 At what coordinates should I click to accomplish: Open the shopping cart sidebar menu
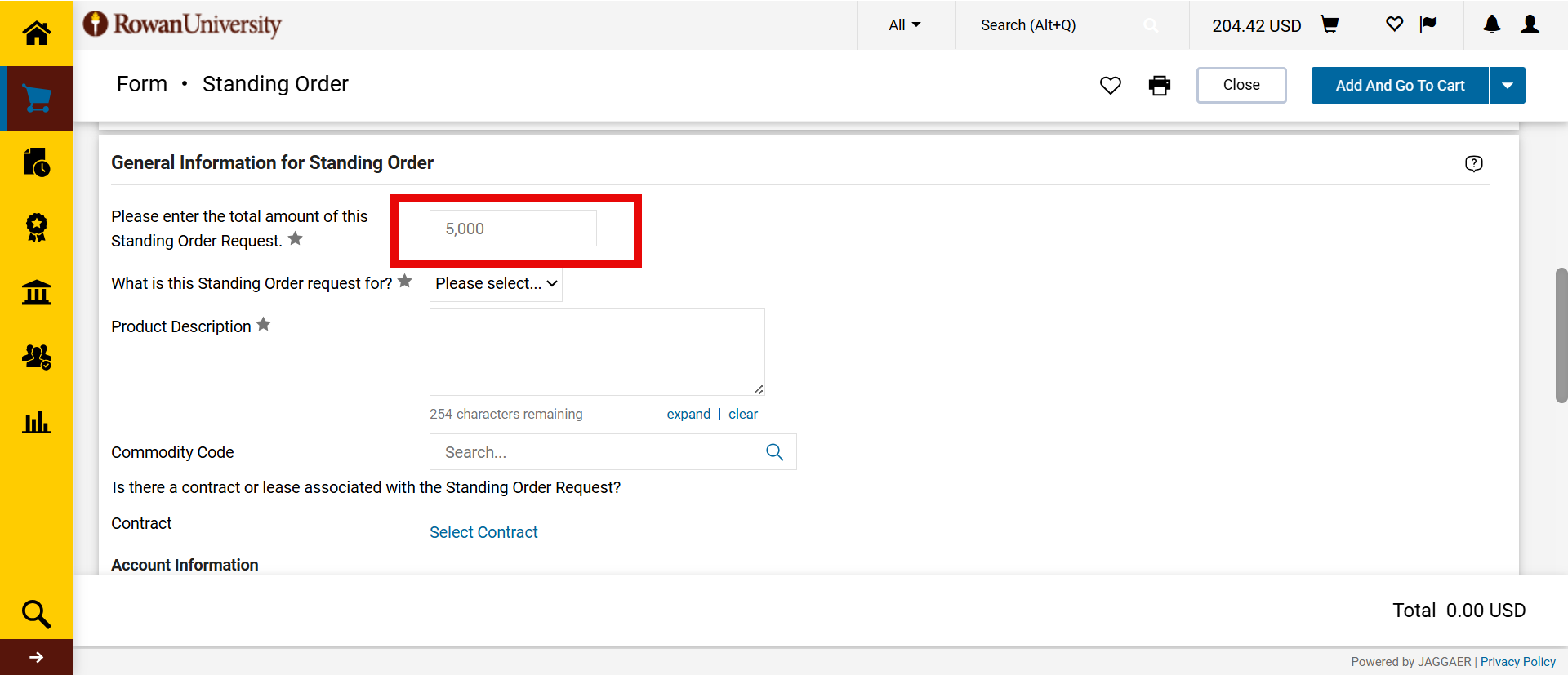37,99
